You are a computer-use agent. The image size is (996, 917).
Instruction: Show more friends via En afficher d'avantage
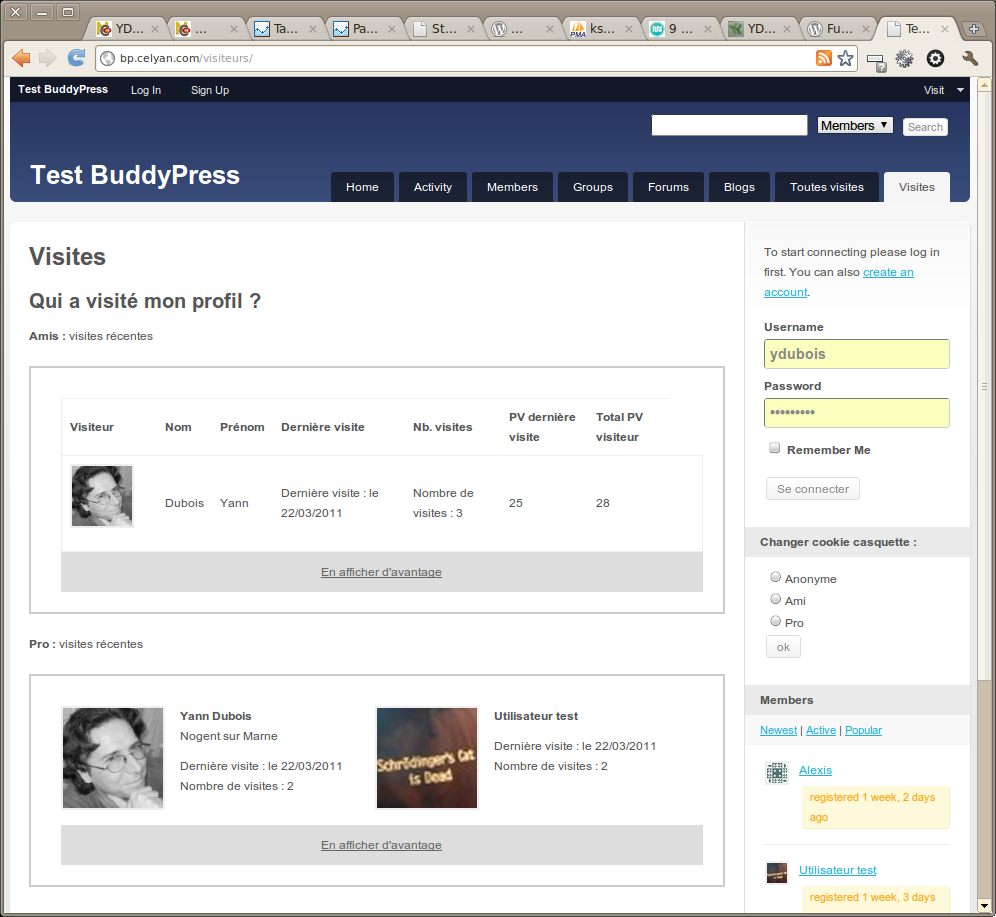point(381,572)
